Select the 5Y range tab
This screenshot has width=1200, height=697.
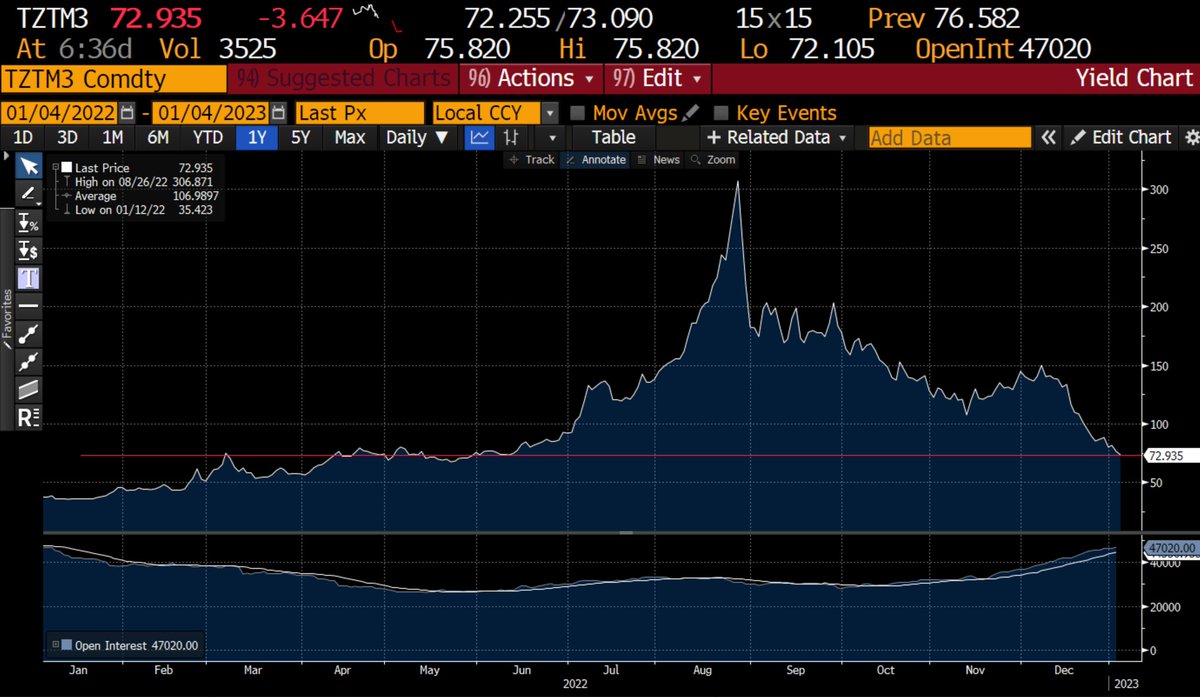click(x=301, y=138)
